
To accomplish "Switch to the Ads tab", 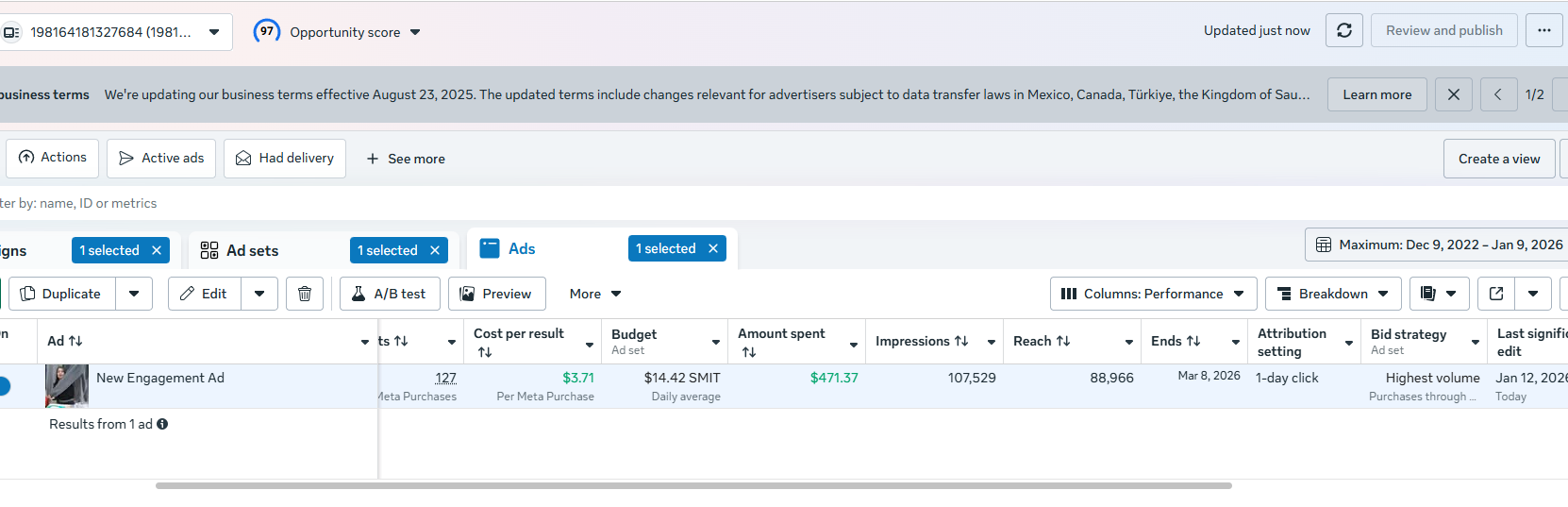I will pyautogui.click(x=521, y=249).
